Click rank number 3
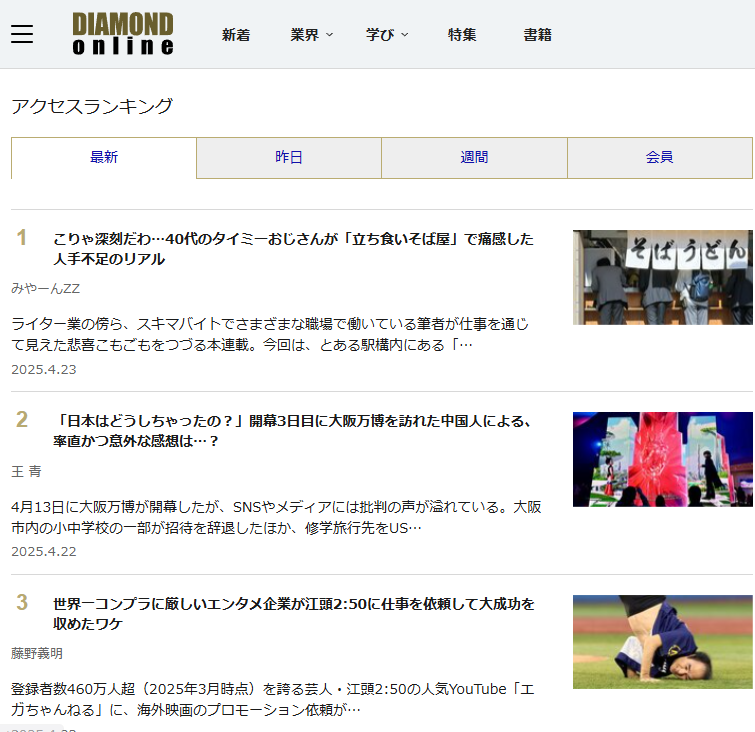 pos(22,602)
